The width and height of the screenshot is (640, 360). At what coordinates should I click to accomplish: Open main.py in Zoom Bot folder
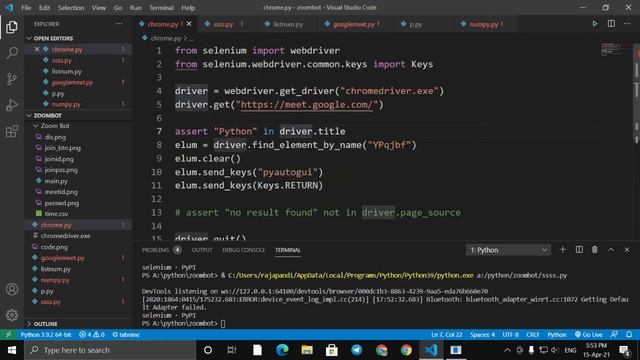(x=56, y=181)
